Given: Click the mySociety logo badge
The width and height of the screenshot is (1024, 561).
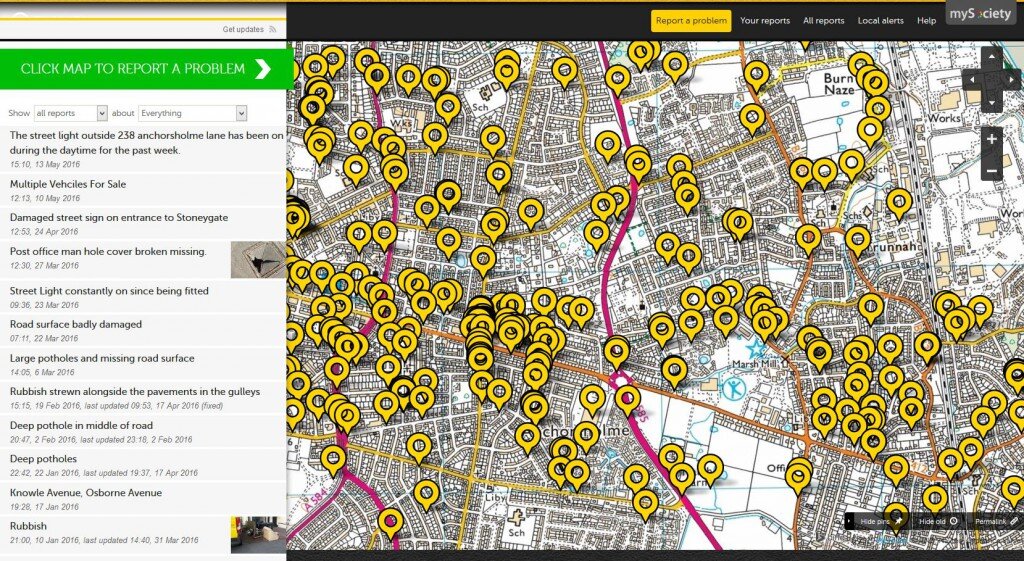Looking at the screenshot, I should [981, 14].
